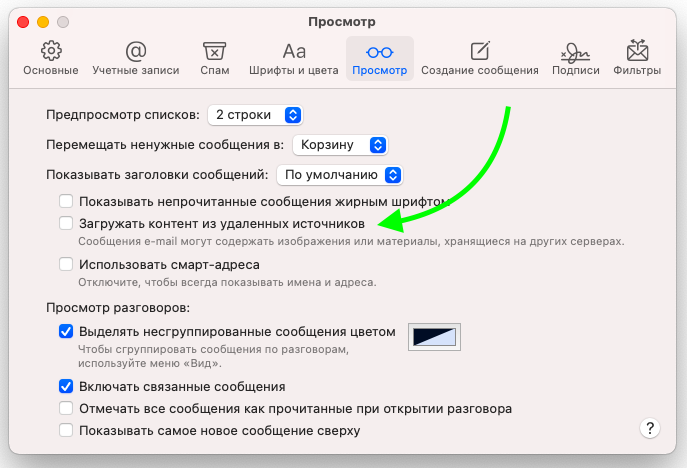Enable Использовать смарт-адреса checkbox

click(x=66, y=264)
